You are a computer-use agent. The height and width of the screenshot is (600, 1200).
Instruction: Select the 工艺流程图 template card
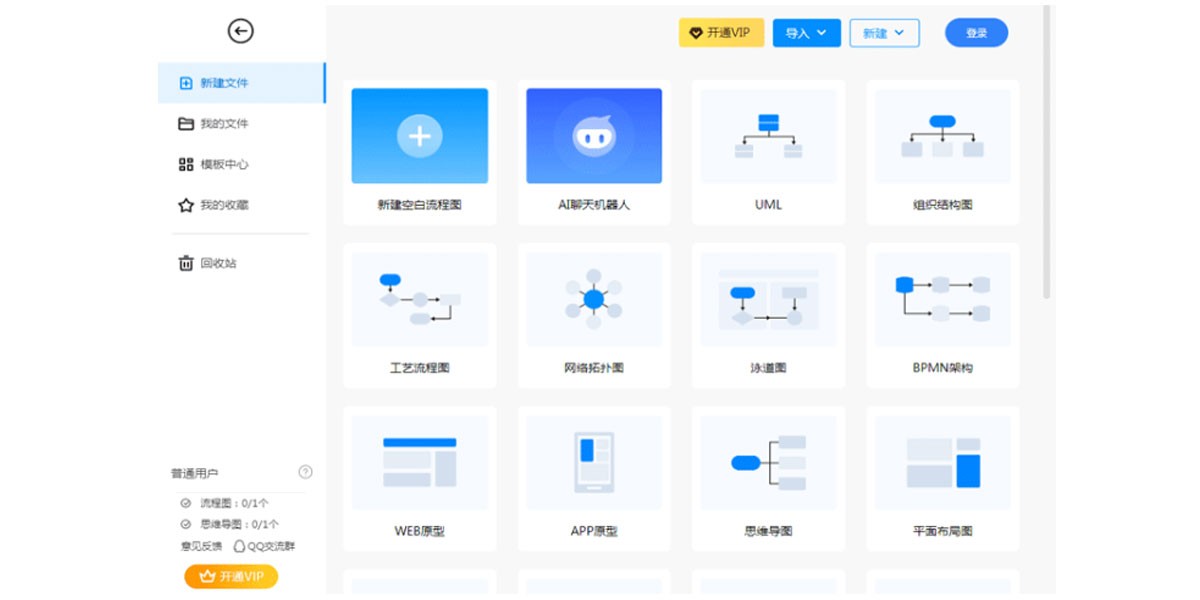[420, 315]
